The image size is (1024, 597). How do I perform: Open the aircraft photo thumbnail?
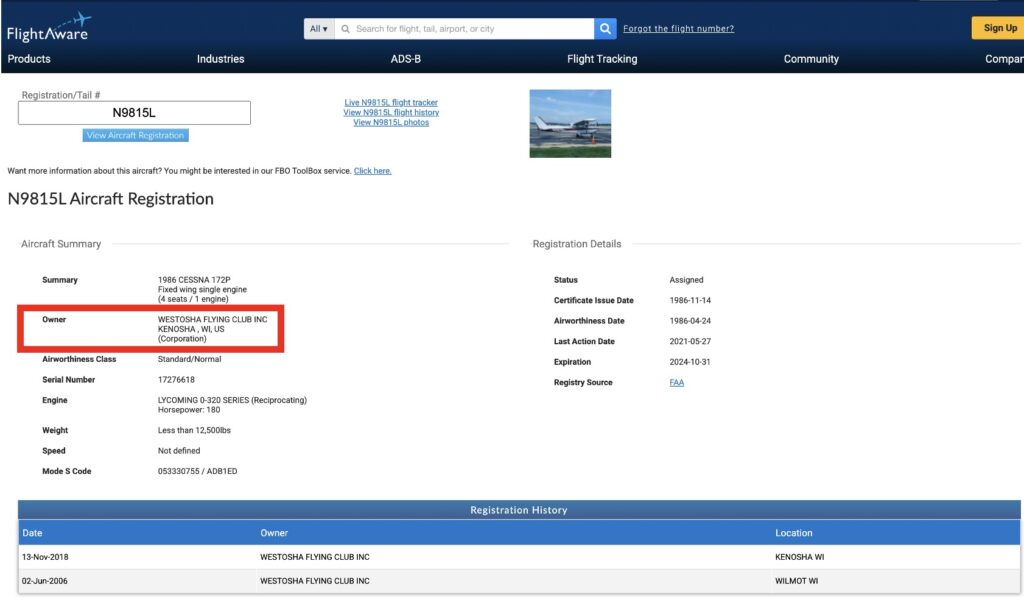click(570, 123)
